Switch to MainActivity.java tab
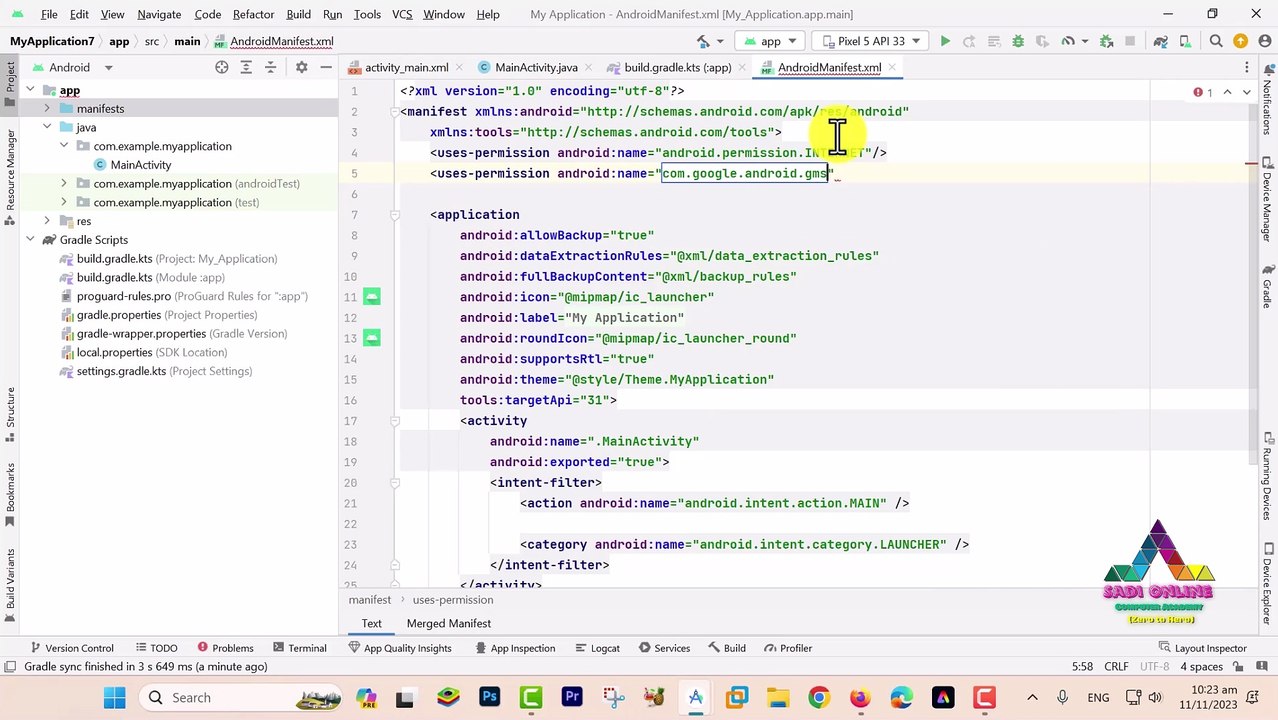The image size is (1278, 720). pos(536,67)
